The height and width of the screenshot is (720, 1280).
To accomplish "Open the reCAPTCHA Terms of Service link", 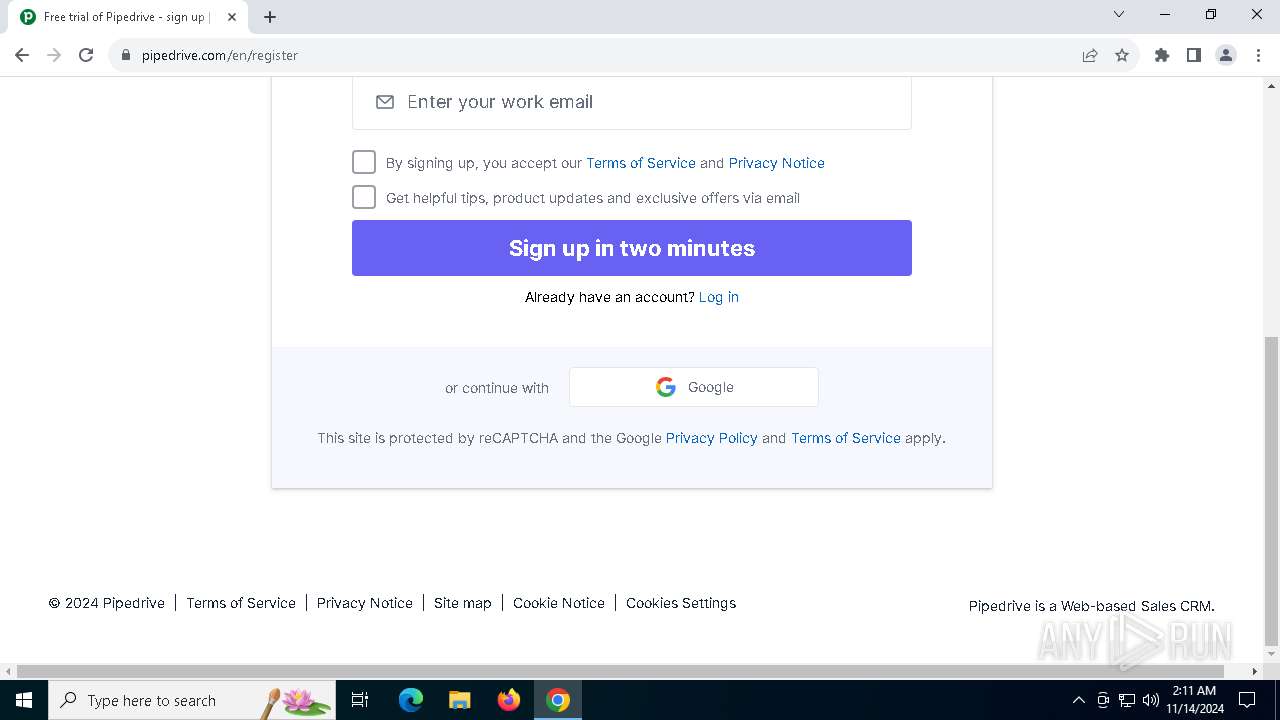I will 846,438.
